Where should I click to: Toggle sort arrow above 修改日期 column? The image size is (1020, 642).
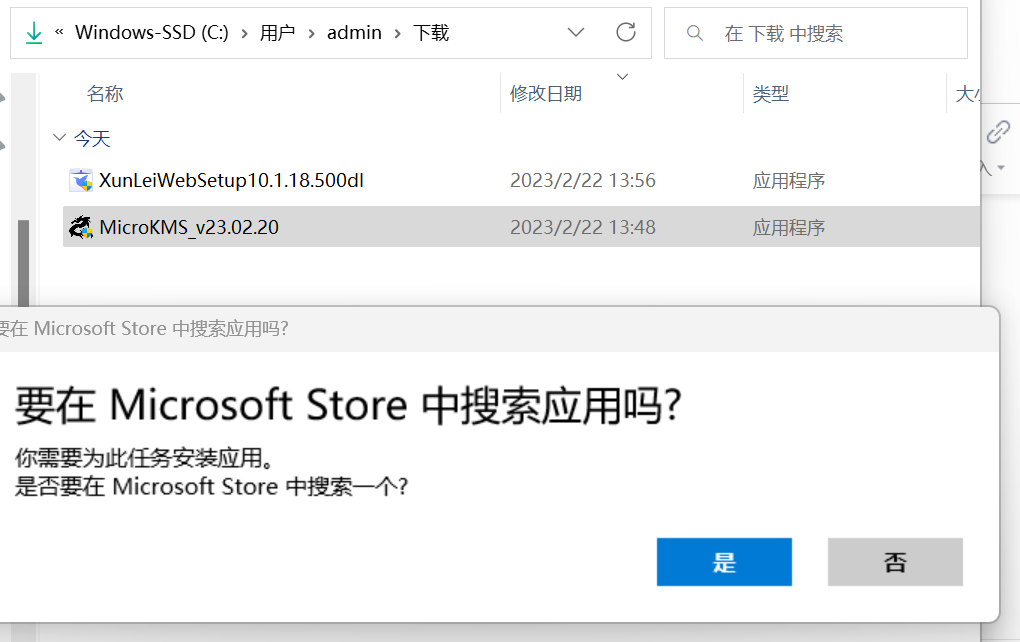tap(623, 77)
